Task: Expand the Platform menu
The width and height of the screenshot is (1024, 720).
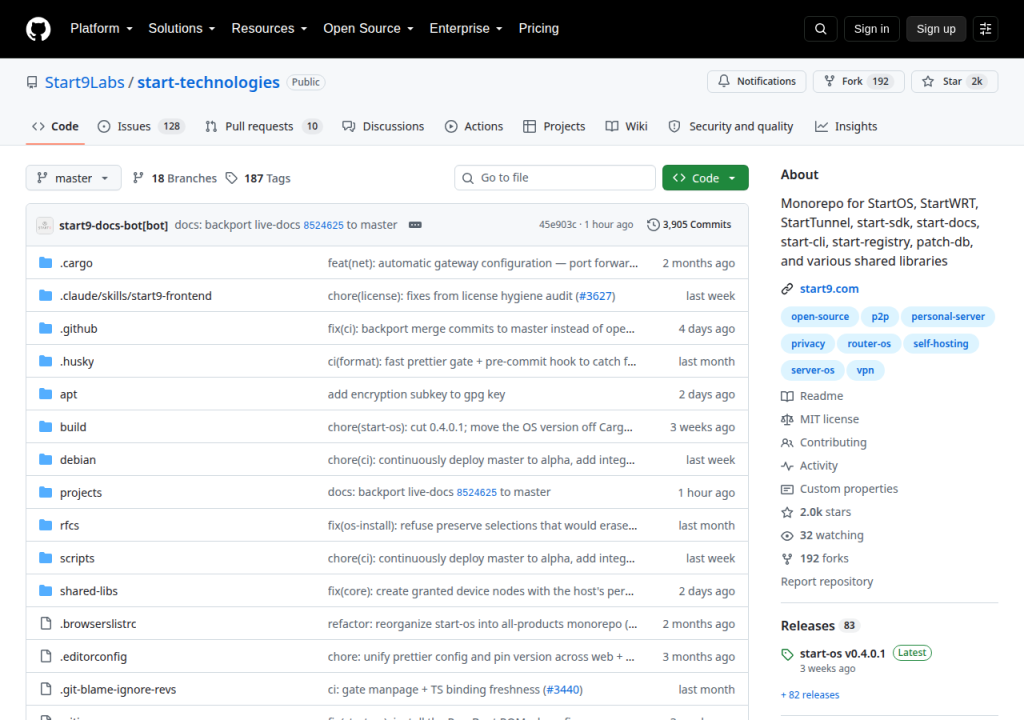Action: point(101,29)
